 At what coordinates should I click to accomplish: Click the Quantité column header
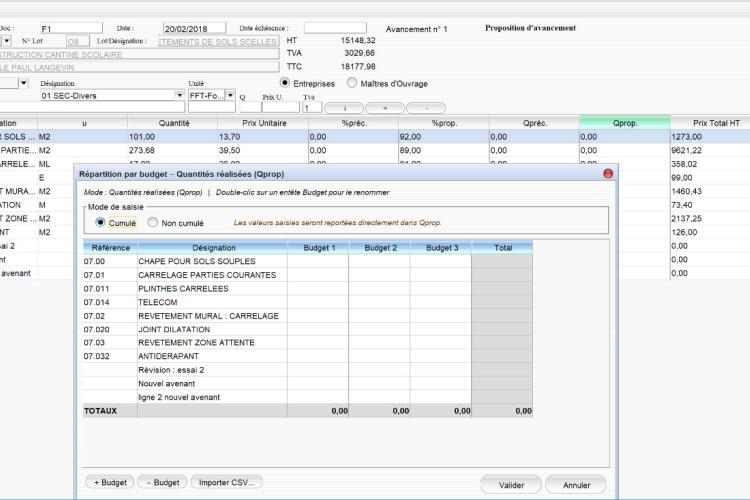point(174,123)
